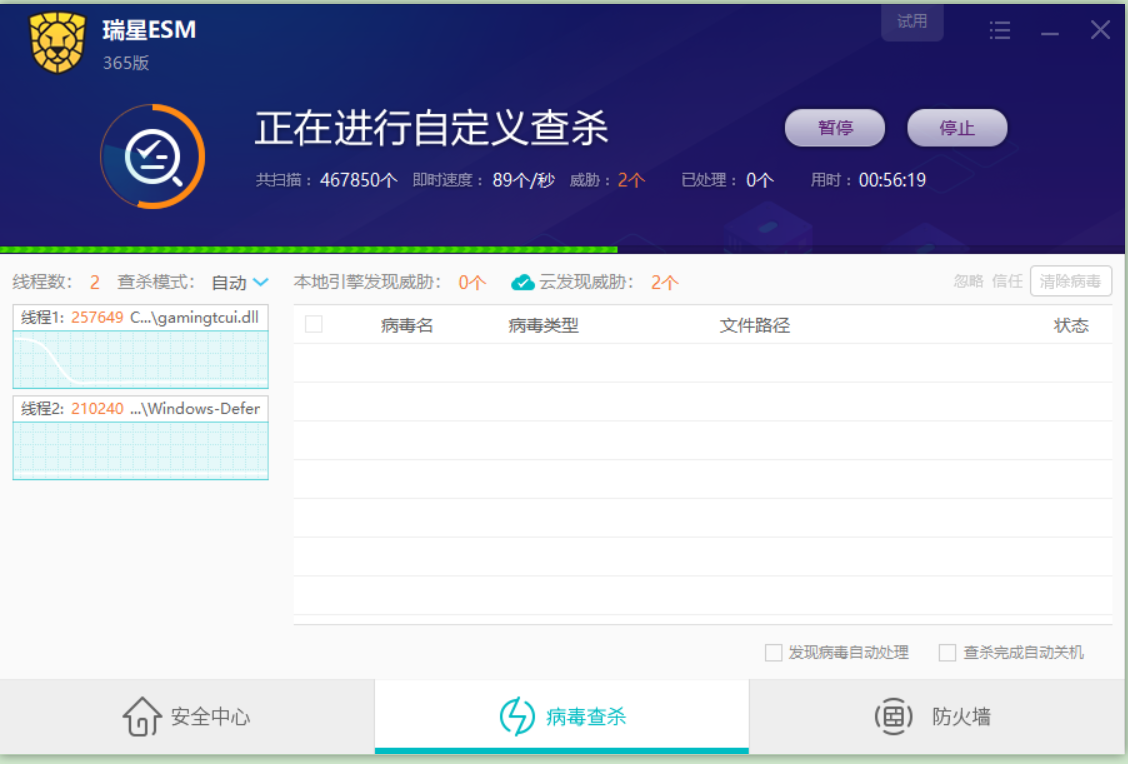Click the 瑞星ESM product title
This screenshot has height=764, width=1128.
149,29
